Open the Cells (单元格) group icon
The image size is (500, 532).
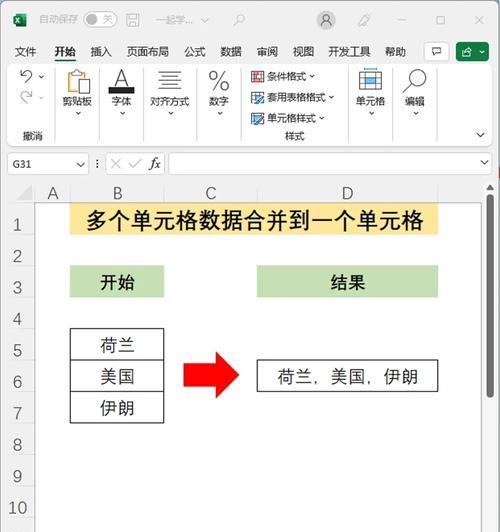coord(370,79)
